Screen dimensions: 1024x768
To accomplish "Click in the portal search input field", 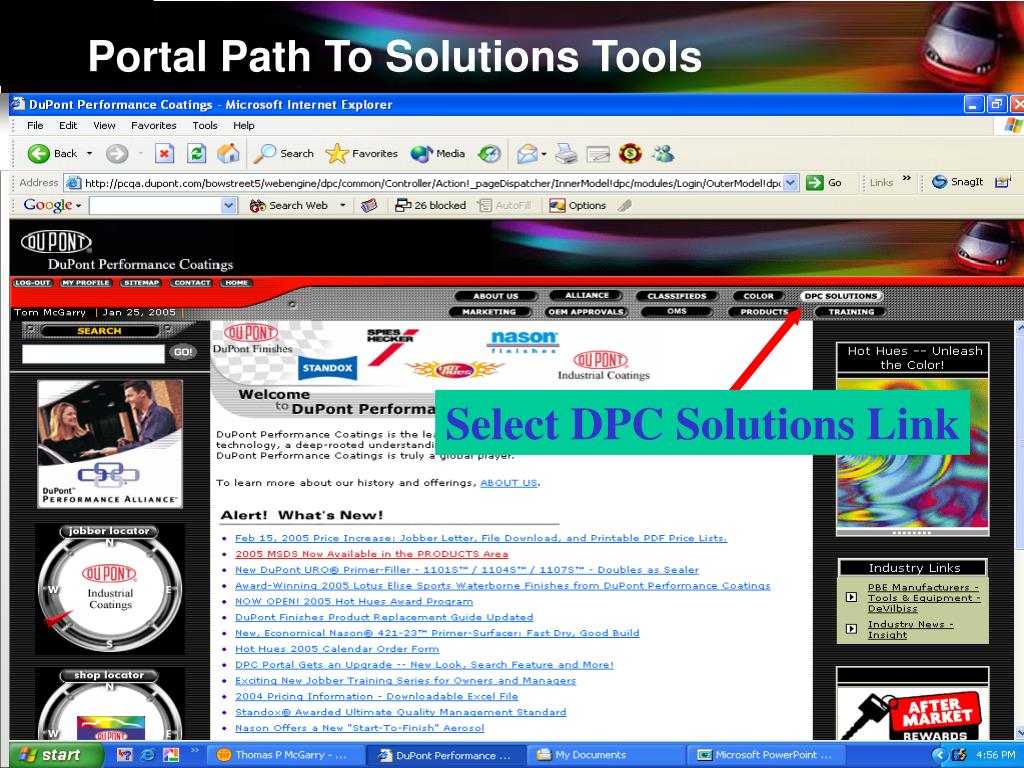I will pyautogui.click(x=93, y=353).
